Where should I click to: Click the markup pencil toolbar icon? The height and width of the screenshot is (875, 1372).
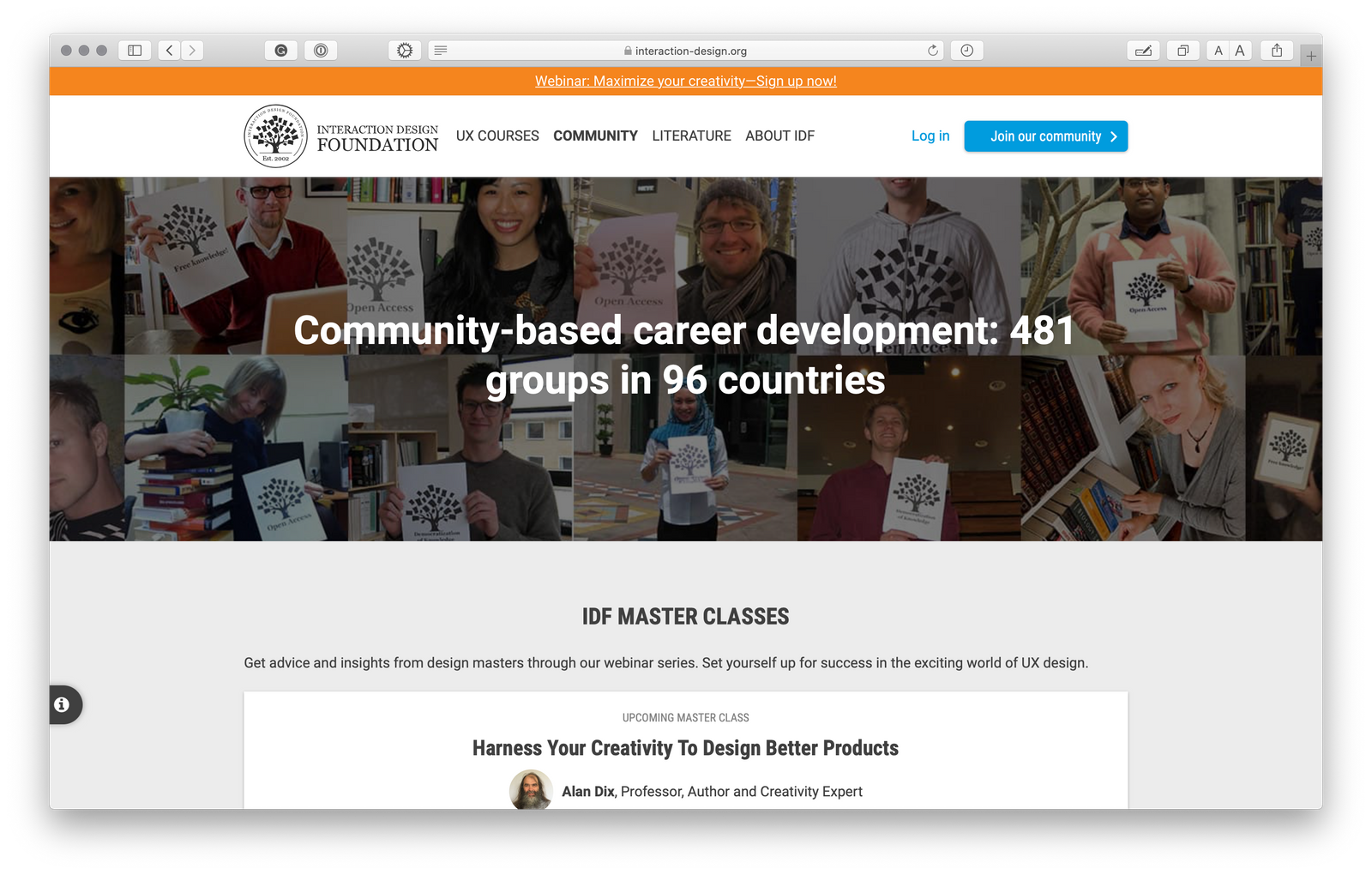click(1143, 51)
